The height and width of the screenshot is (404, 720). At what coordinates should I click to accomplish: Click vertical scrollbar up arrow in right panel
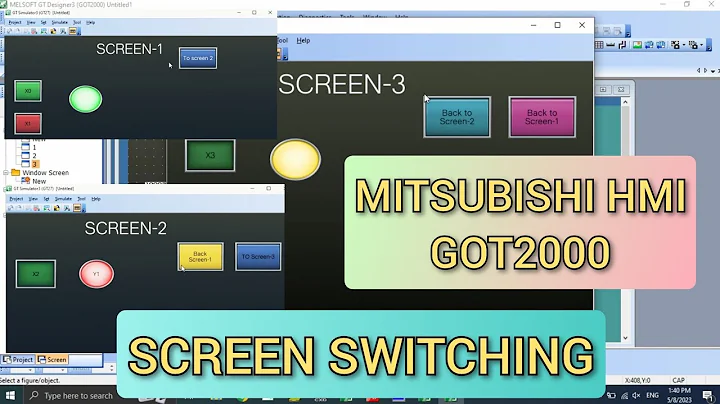click(625, 102)
